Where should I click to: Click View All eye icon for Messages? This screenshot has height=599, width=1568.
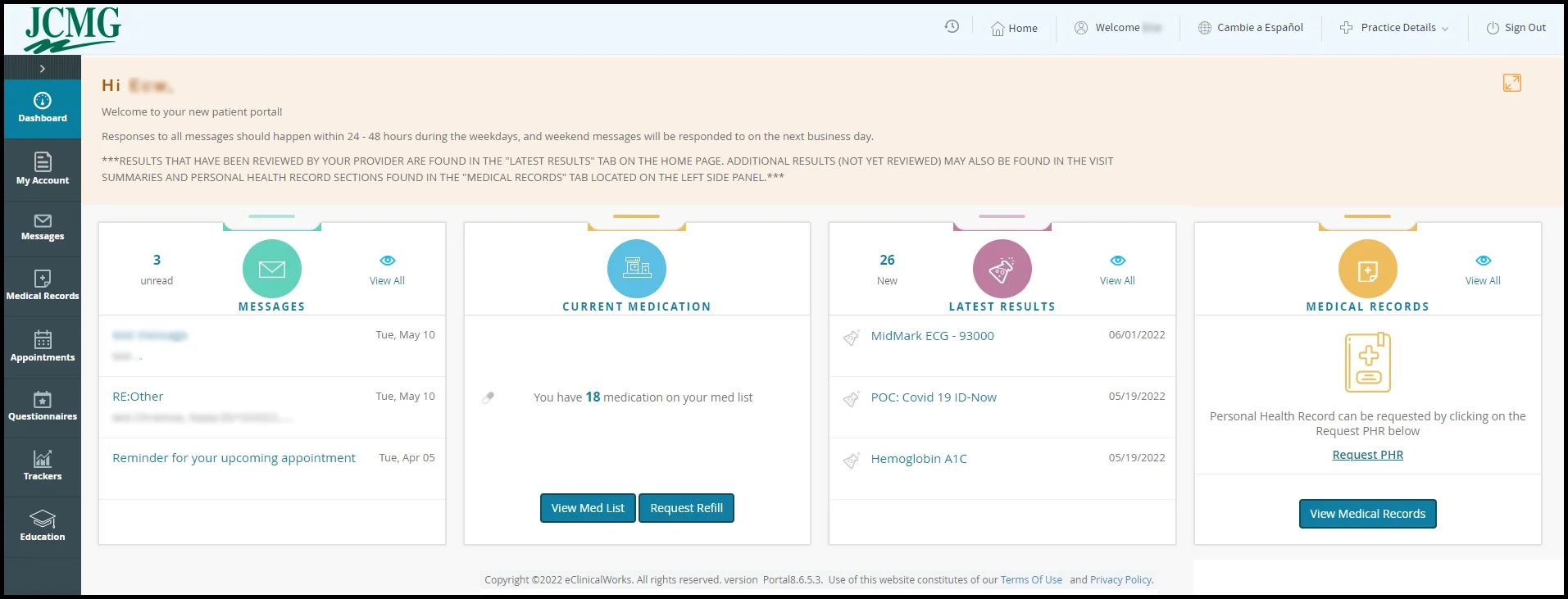(x=388, y=261)
